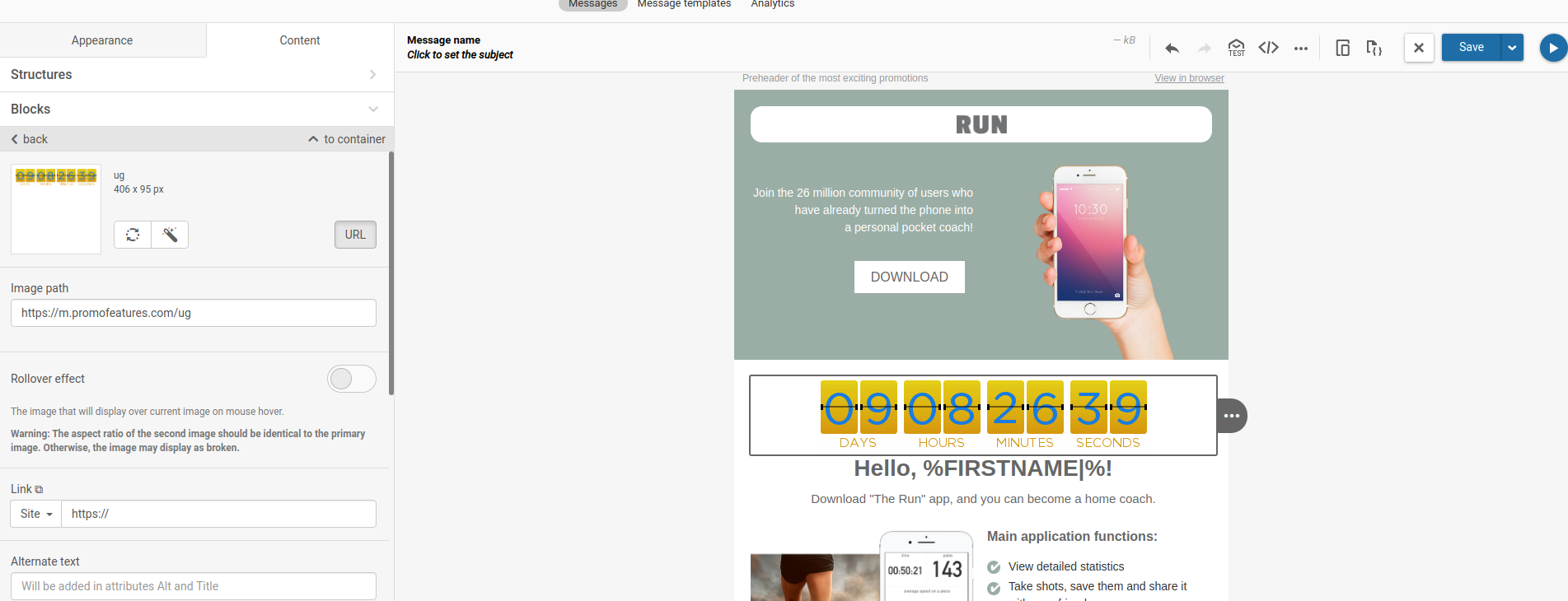
Task: Select the Hello, %FIRSTNAME|%! heading
Action: click(983, 468)
